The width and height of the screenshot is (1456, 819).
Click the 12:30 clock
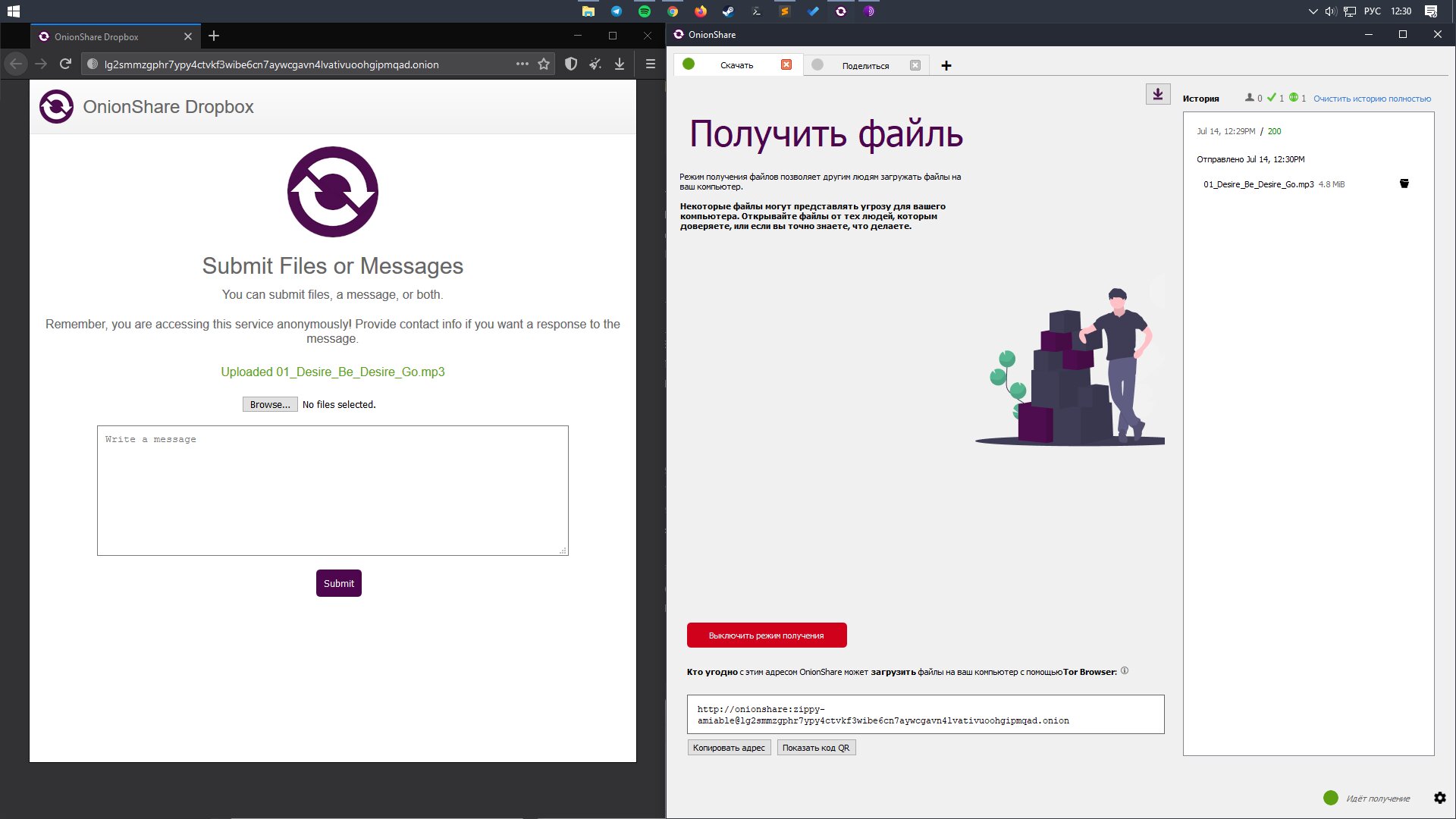(x=1401, y=11)
